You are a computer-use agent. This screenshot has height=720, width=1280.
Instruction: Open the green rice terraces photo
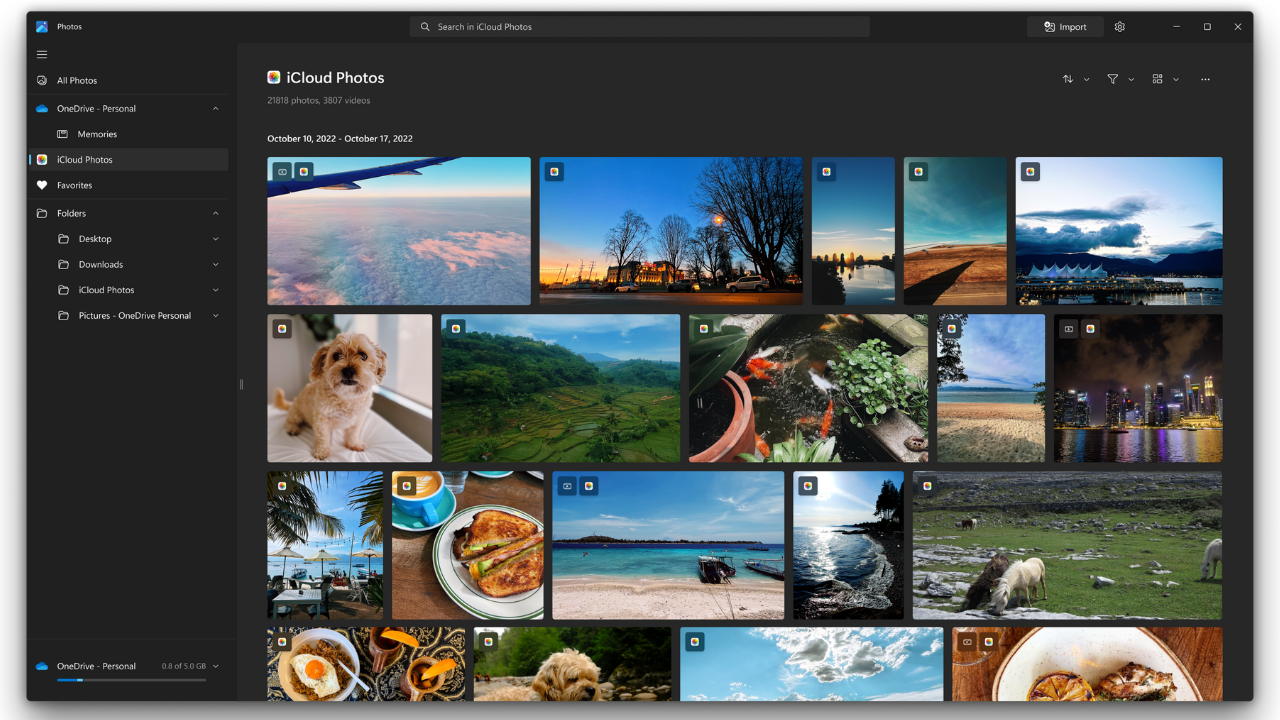click(561, 388)
